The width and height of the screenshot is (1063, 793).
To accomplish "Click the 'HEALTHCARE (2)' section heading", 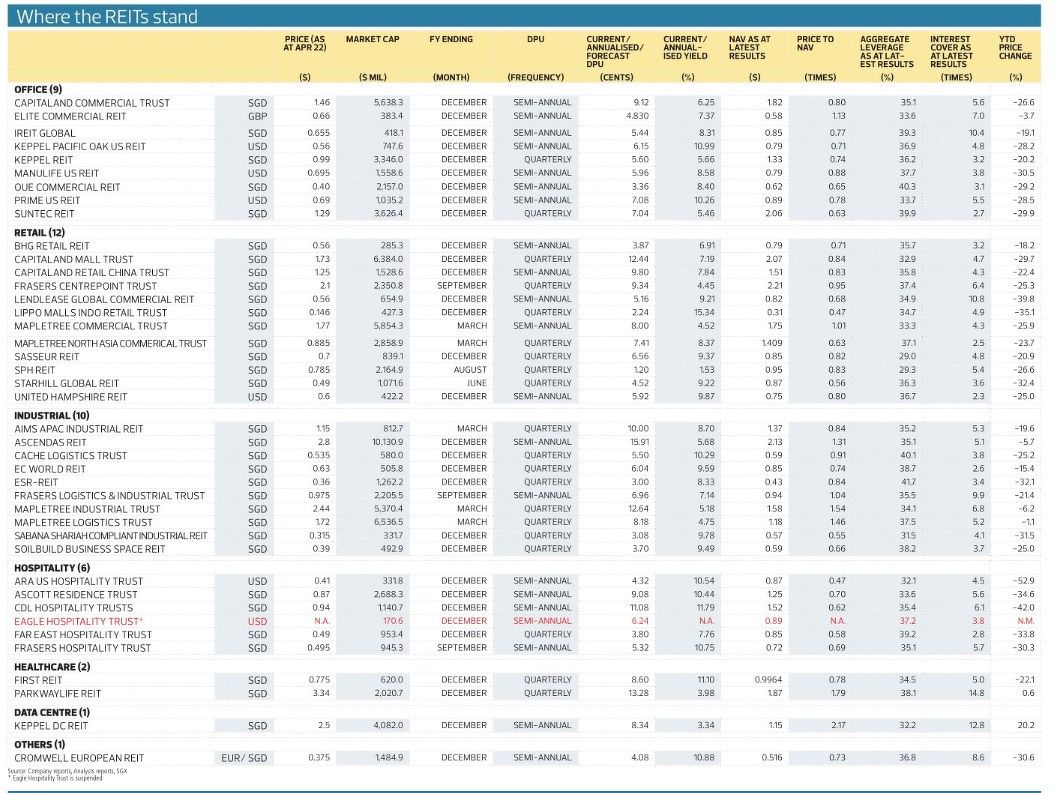I will tap(52, 667).
